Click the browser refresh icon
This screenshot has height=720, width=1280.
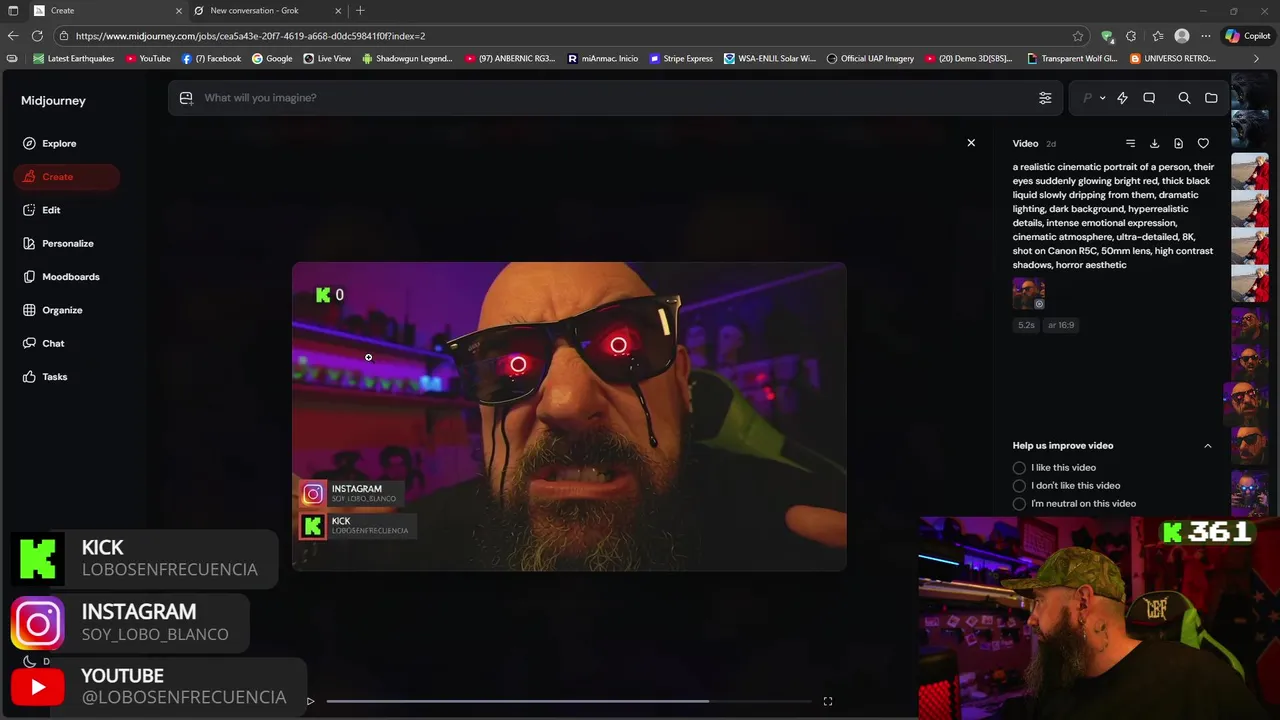coord(37,36)
